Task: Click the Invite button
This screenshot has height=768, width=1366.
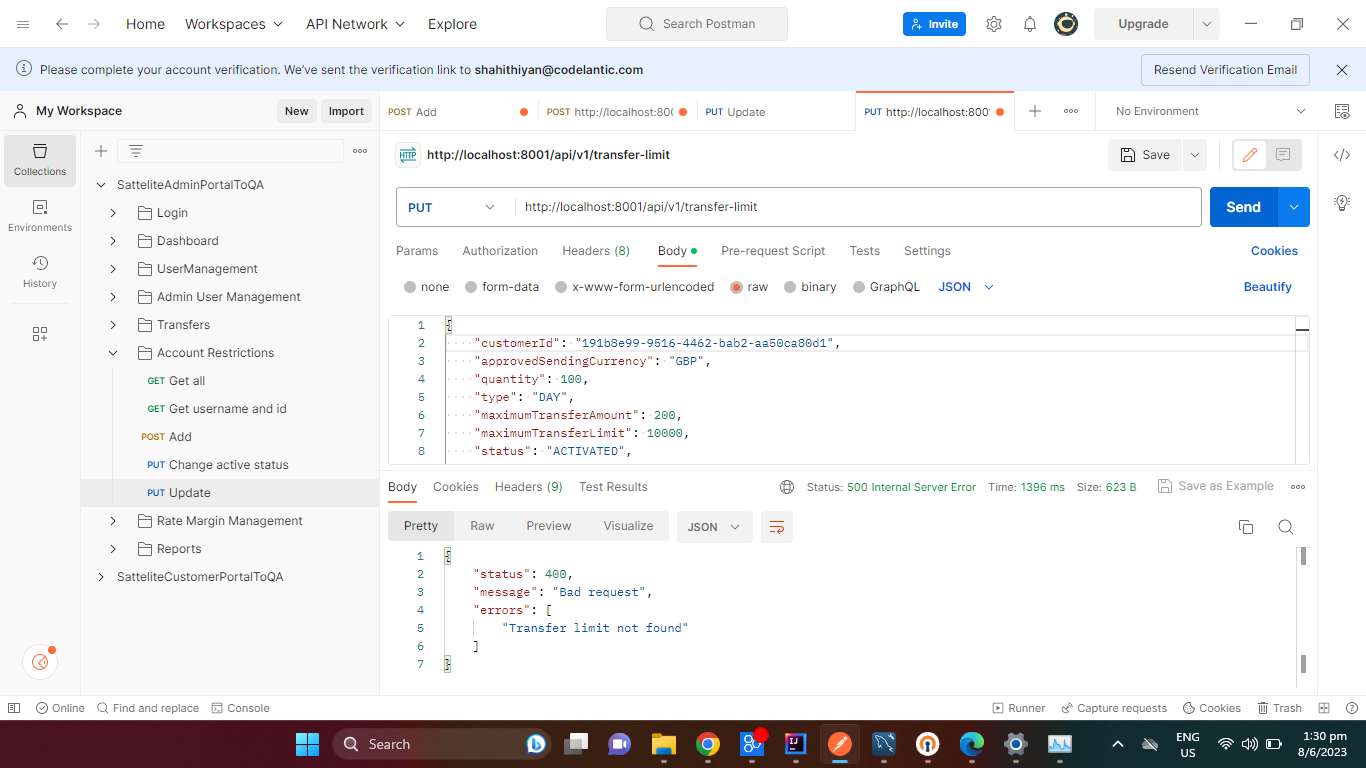Action: (x=934, y=24)
